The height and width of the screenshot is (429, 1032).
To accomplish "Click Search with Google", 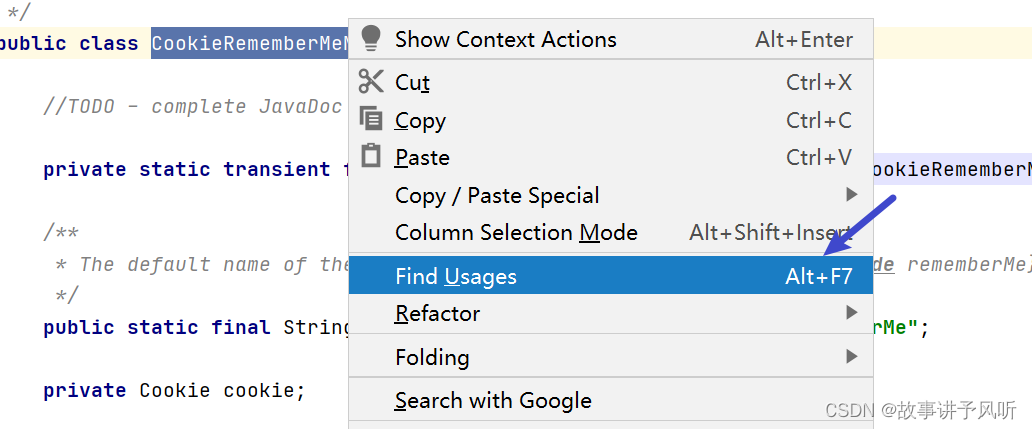I will click(493, 401).
